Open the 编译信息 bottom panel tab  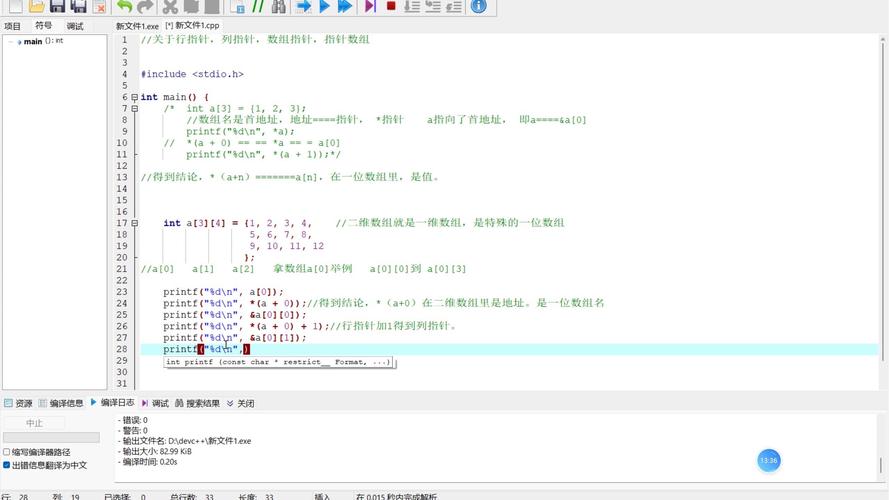pyautogui.click(x=61, y=403)
